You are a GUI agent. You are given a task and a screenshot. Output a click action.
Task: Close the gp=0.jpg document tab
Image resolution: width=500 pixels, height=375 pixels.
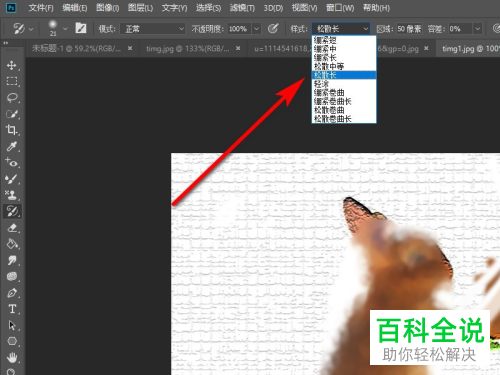click(x=426, y=49)
